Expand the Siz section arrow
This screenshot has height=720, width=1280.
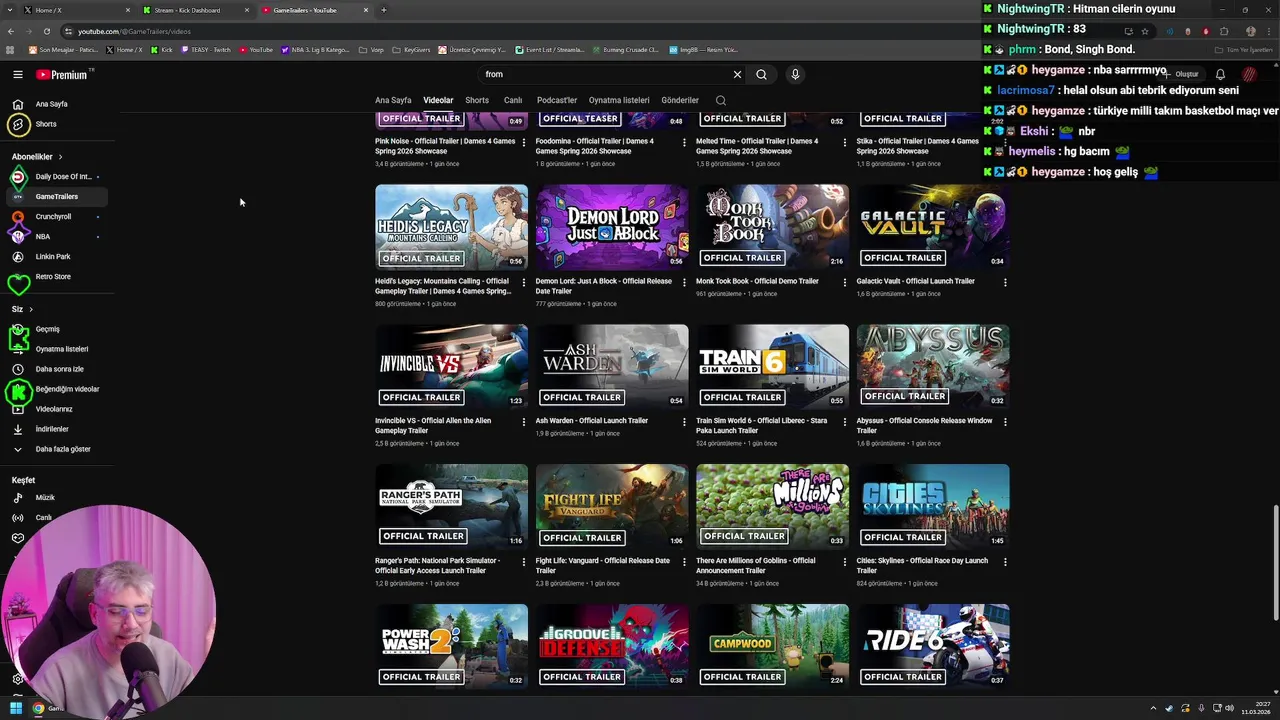(31, 309)
